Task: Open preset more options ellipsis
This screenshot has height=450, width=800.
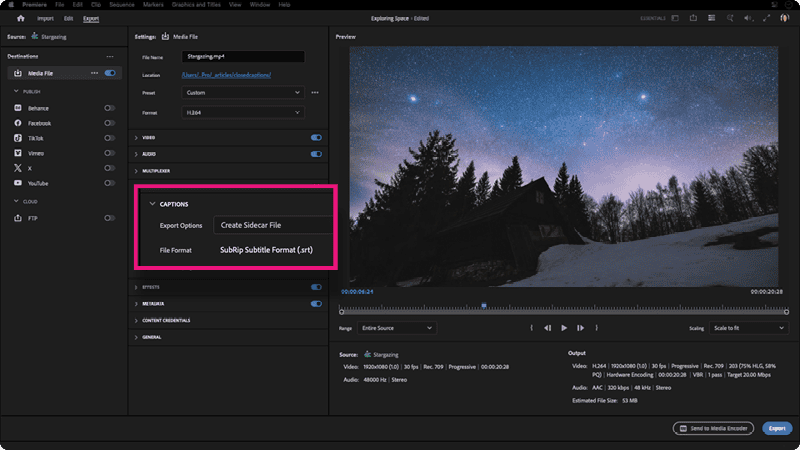Action: tap(315, 93)
